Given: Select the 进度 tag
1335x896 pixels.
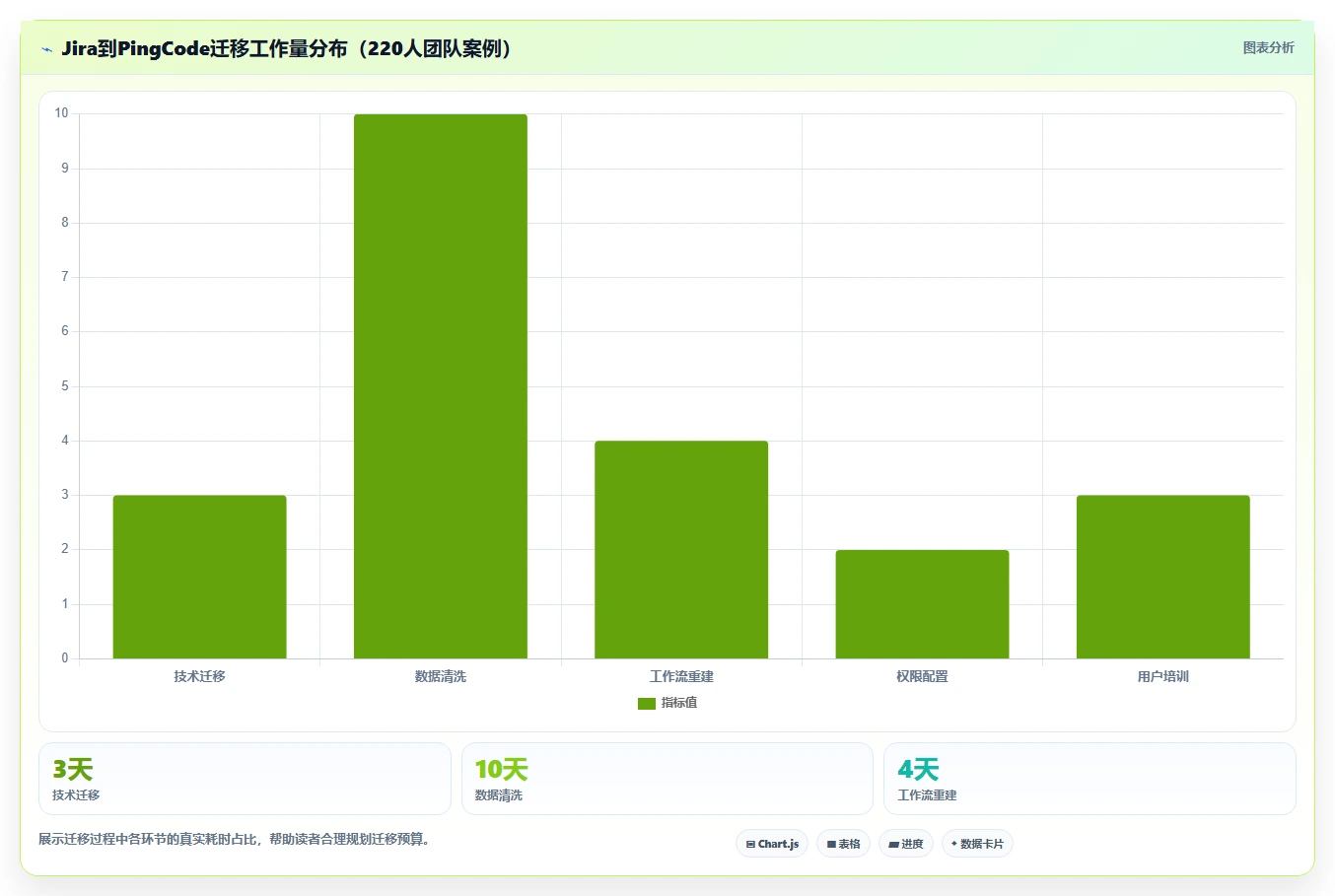Looking at the screenshot, I should (x=906, y=844).
